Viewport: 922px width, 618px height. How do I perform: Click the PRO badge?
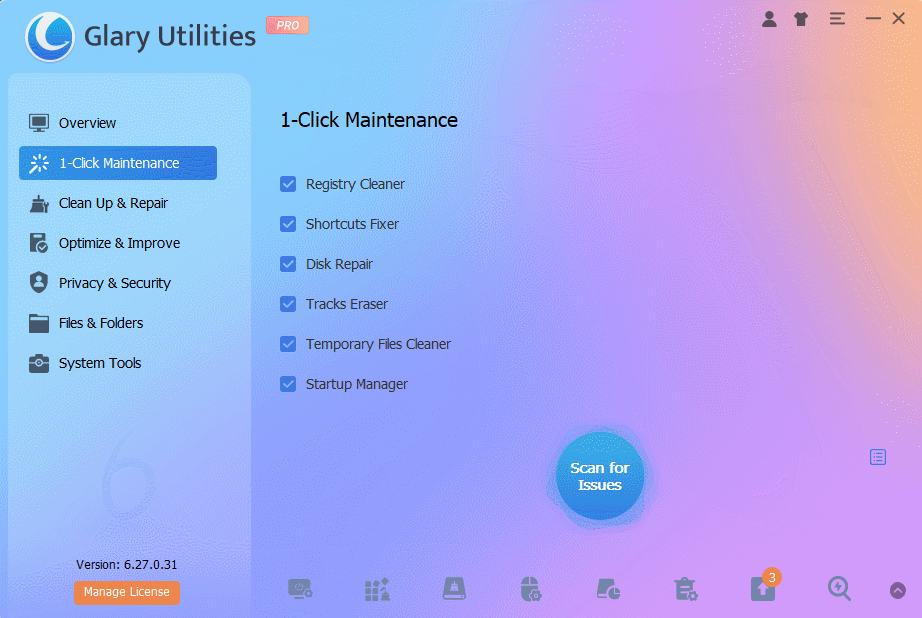288,25
